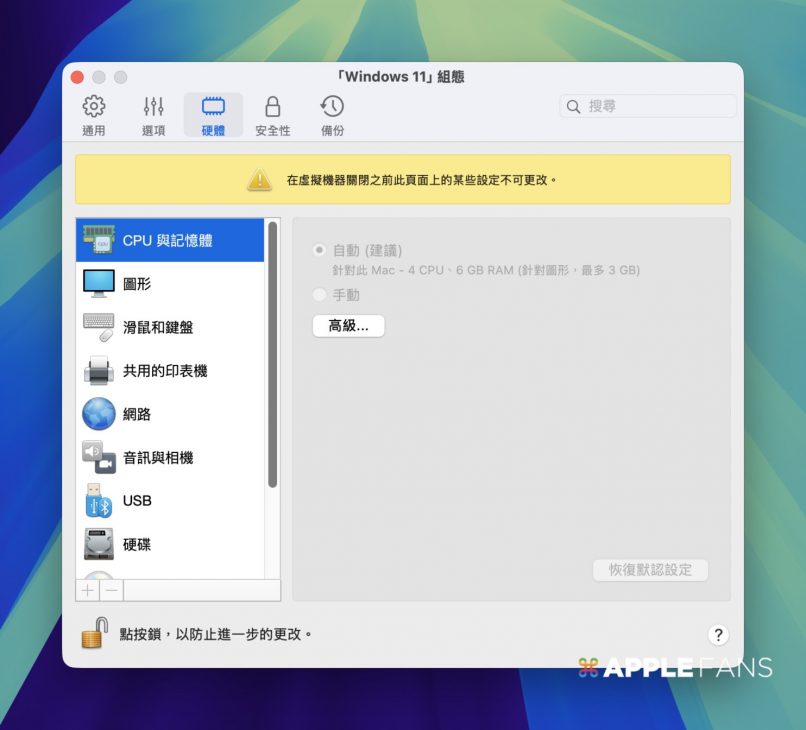
Task: Open the 安全性 (Security) lock tab
Action: [x=272, y=115]
